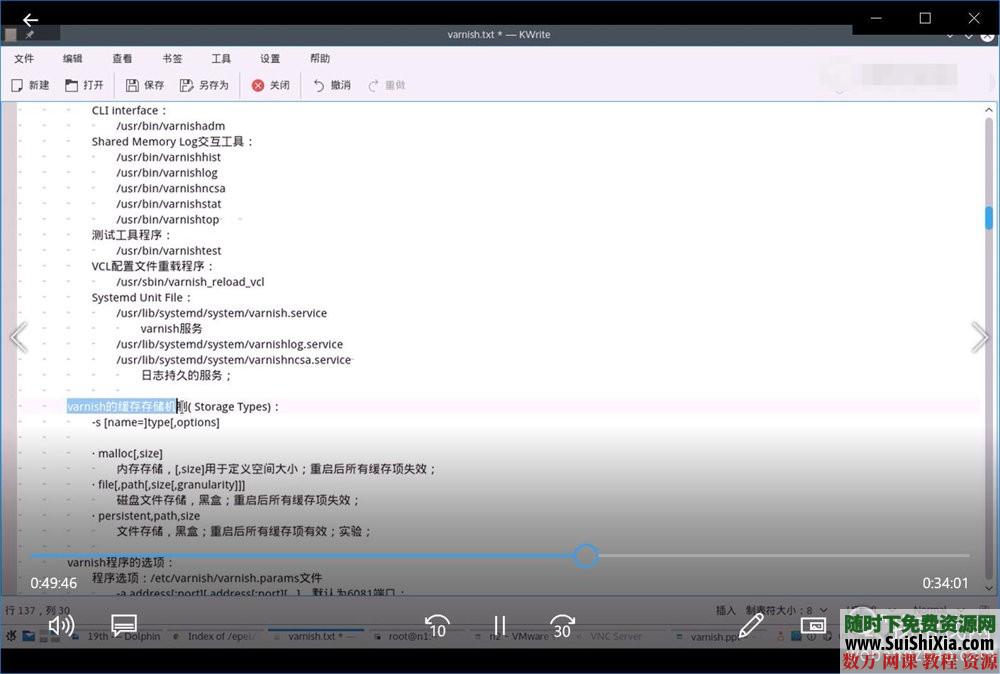
Task: Click the right chevron to go forward
Action: click(980, 337)
